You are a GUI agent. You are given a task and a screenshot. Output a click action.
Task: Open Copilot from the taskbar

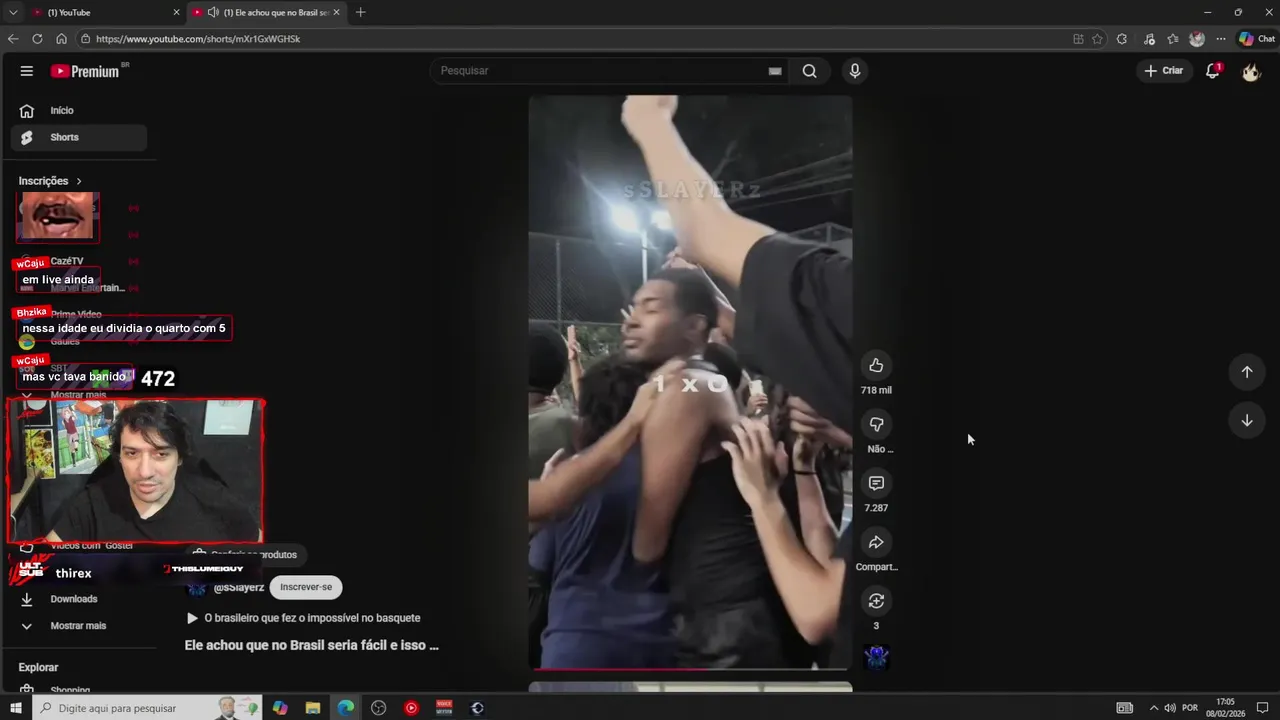280,708
